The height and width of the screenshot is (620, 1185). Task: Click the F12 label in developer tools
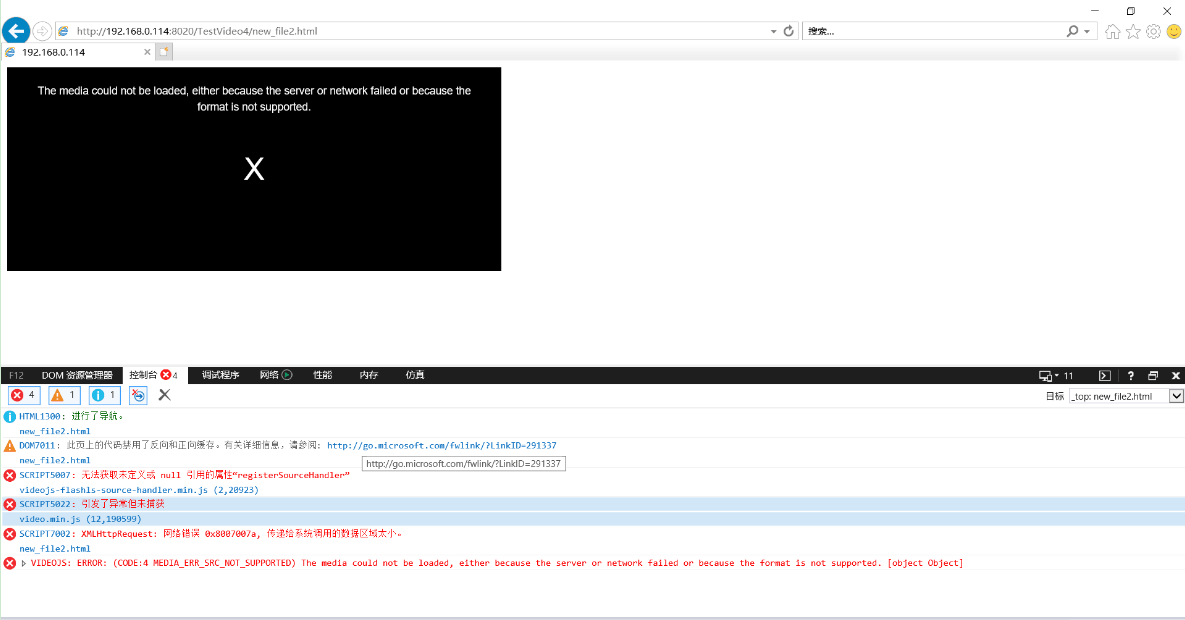point(17,375)
